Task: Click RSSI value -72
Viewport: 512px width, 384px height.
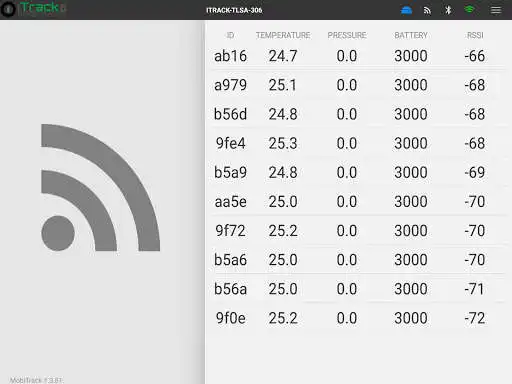Action: click(475, 318)
